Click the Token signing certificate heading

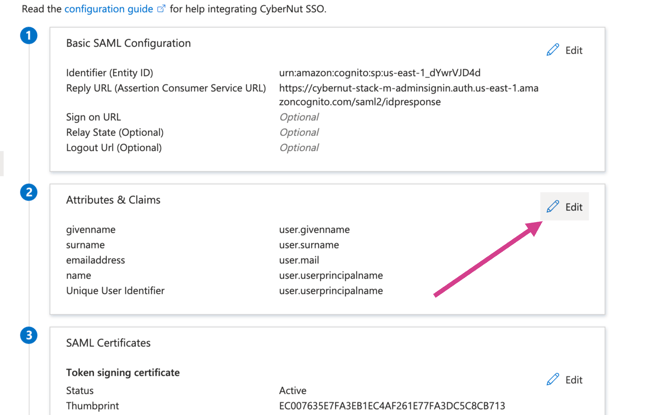tap(123, 373)
